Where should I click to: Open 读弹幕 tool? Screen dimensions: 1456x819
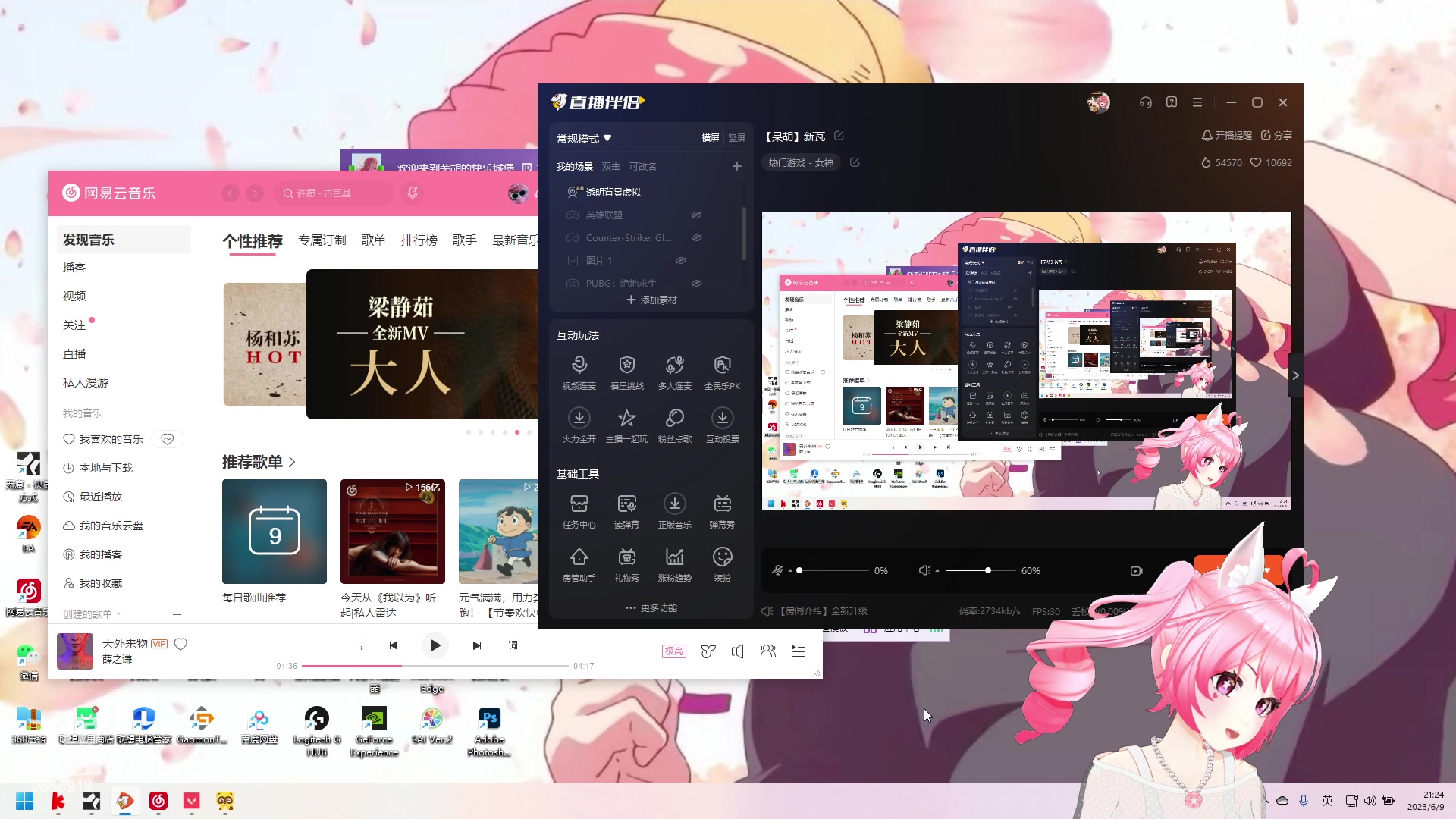tap(626, 511)
